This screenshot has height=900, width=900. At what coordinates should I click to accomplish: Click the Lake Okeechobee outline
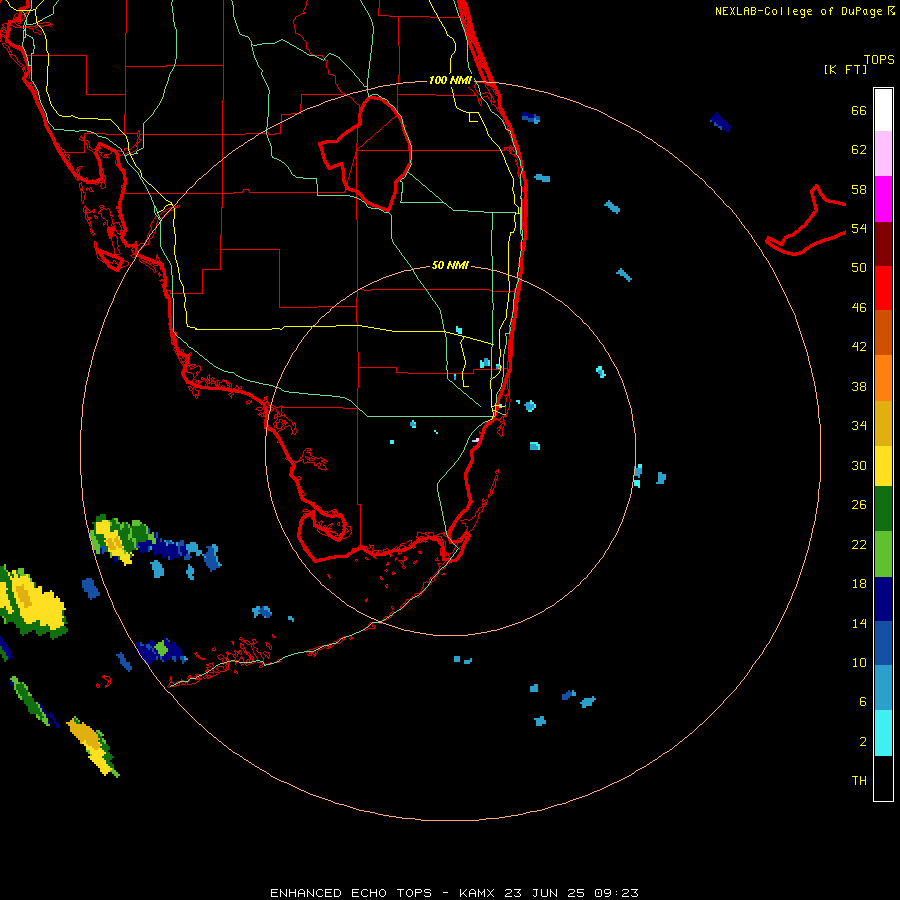365,154
